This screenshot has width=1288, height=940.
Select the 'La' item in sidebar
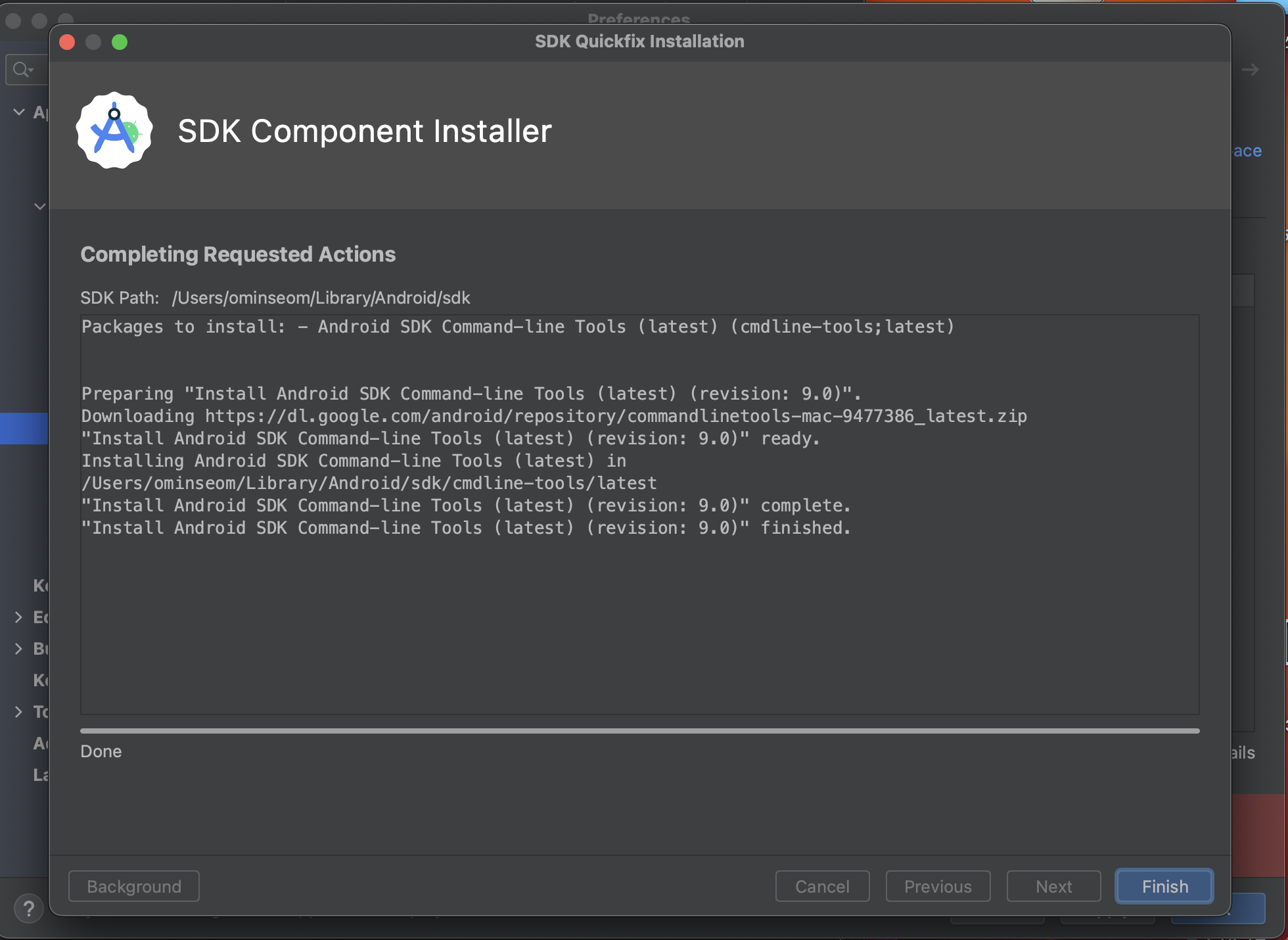click(x=40, y=774)
